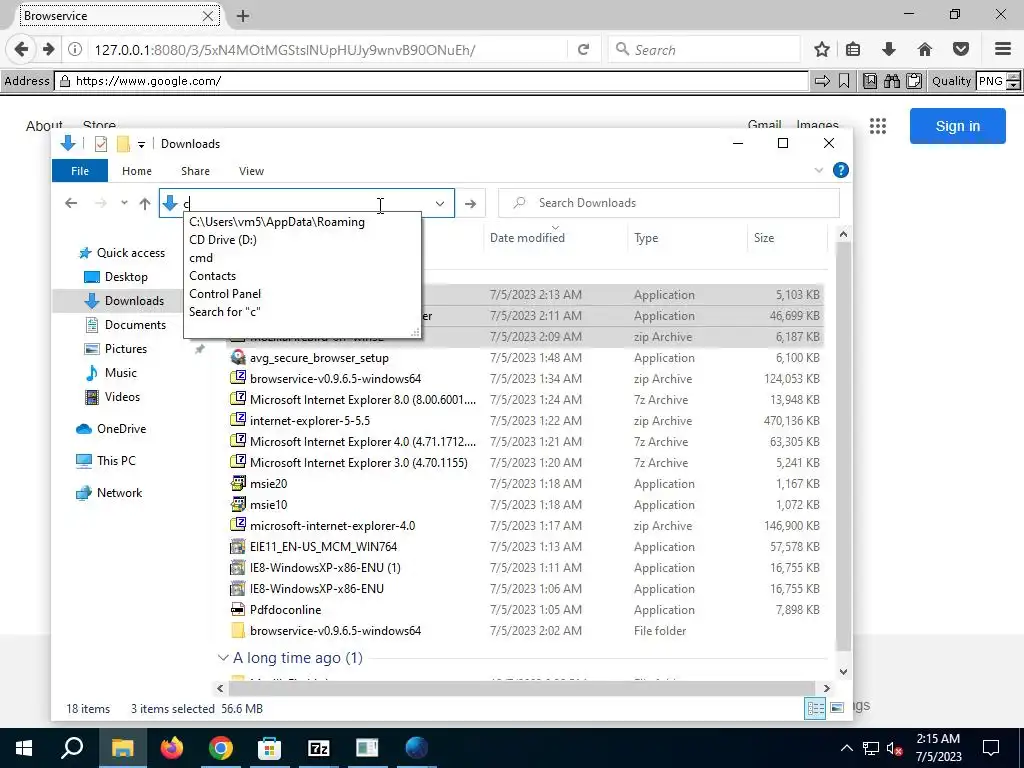Open the notification center icon
1024x768 pixels.
pyautogui.click(x=991, y=748)
